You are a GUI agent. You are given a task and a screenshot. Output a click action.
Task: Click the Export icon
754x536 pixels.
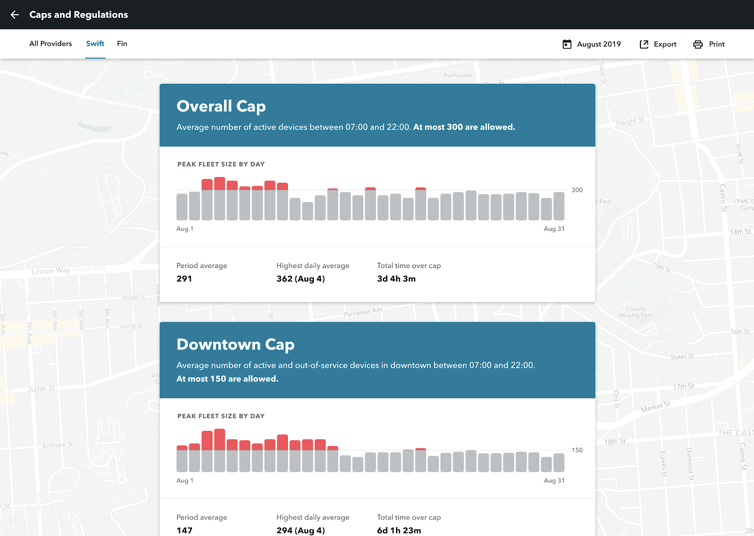644,44
